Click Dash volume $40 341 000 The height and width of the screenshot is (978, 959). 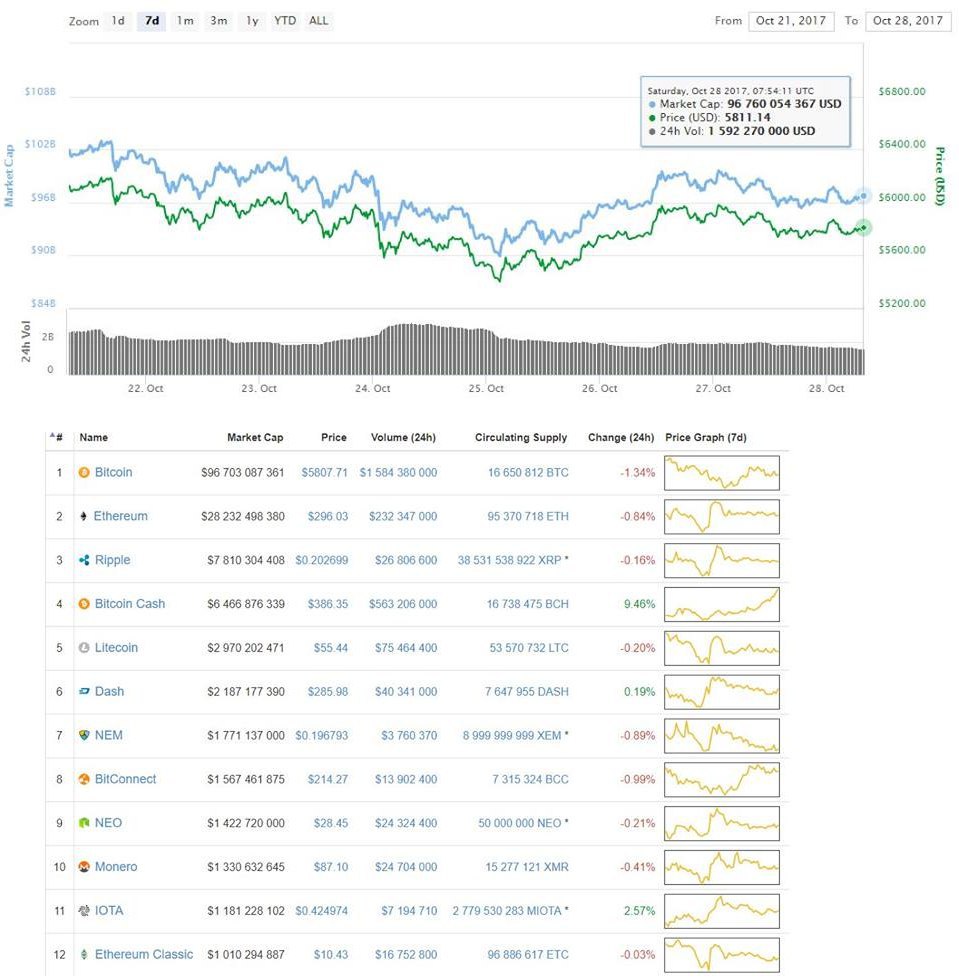point(406,692)
